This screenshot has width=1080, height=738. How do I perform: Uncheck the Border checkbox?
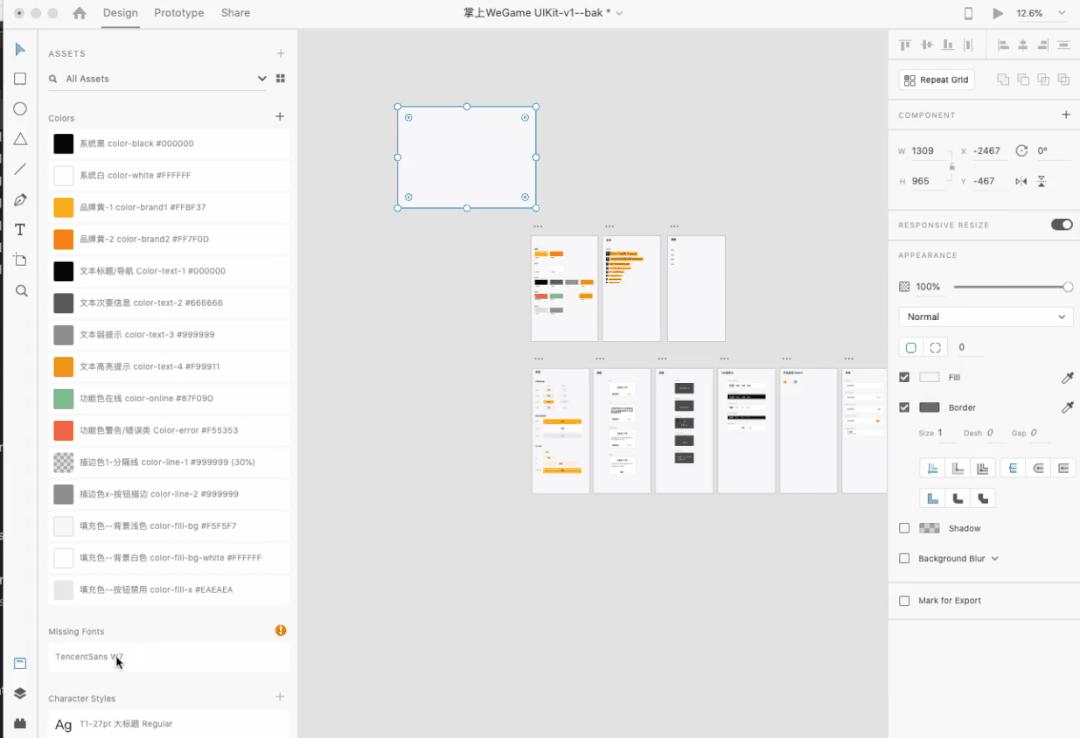[904, 407]
